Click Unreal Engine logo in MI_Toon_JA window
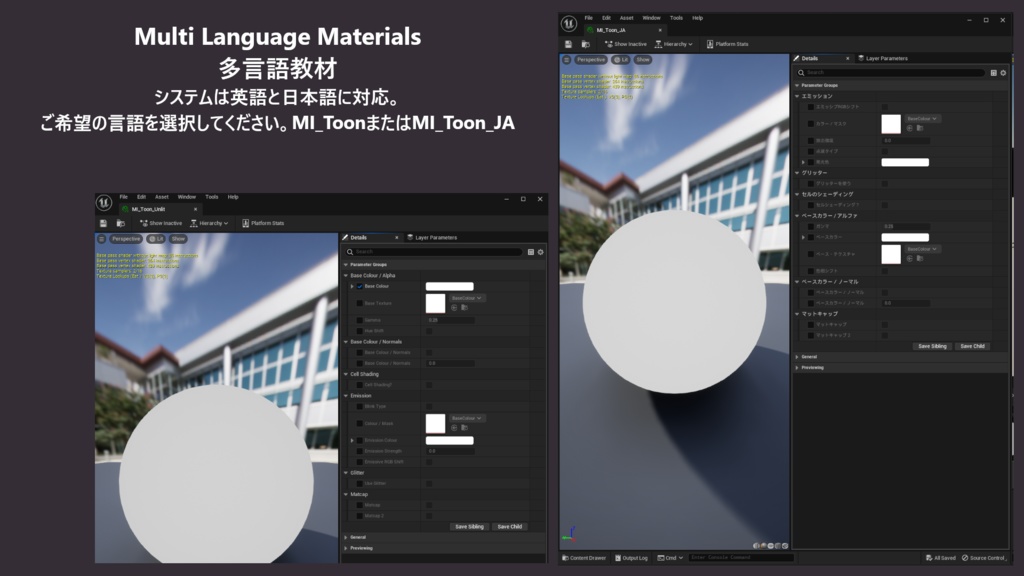Image resolution: width=1024 pixels, height=576 pixels. (x=569, y=24)
